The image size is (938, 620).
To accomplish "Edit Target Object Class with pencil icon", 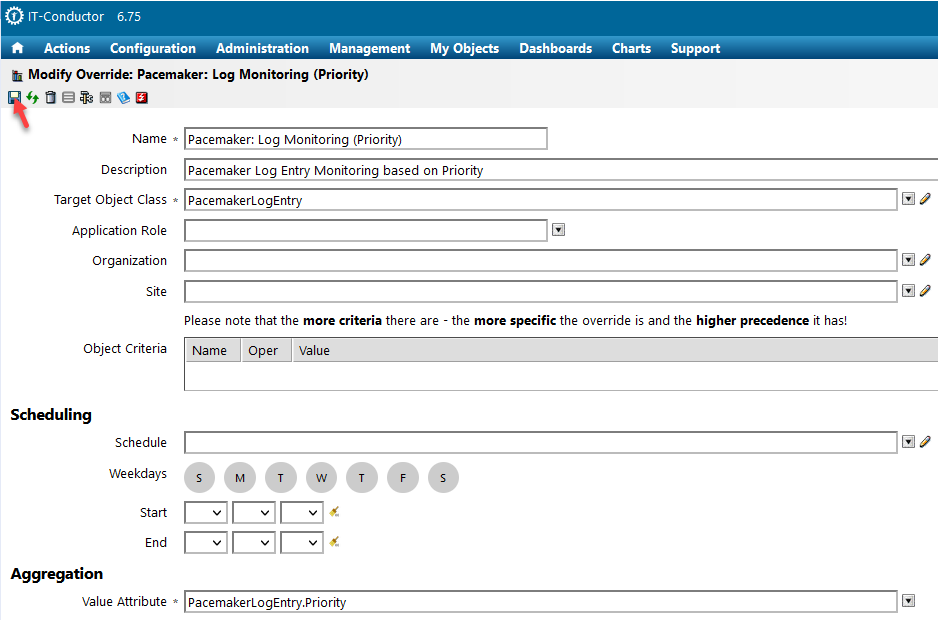I will coord(925,199).
